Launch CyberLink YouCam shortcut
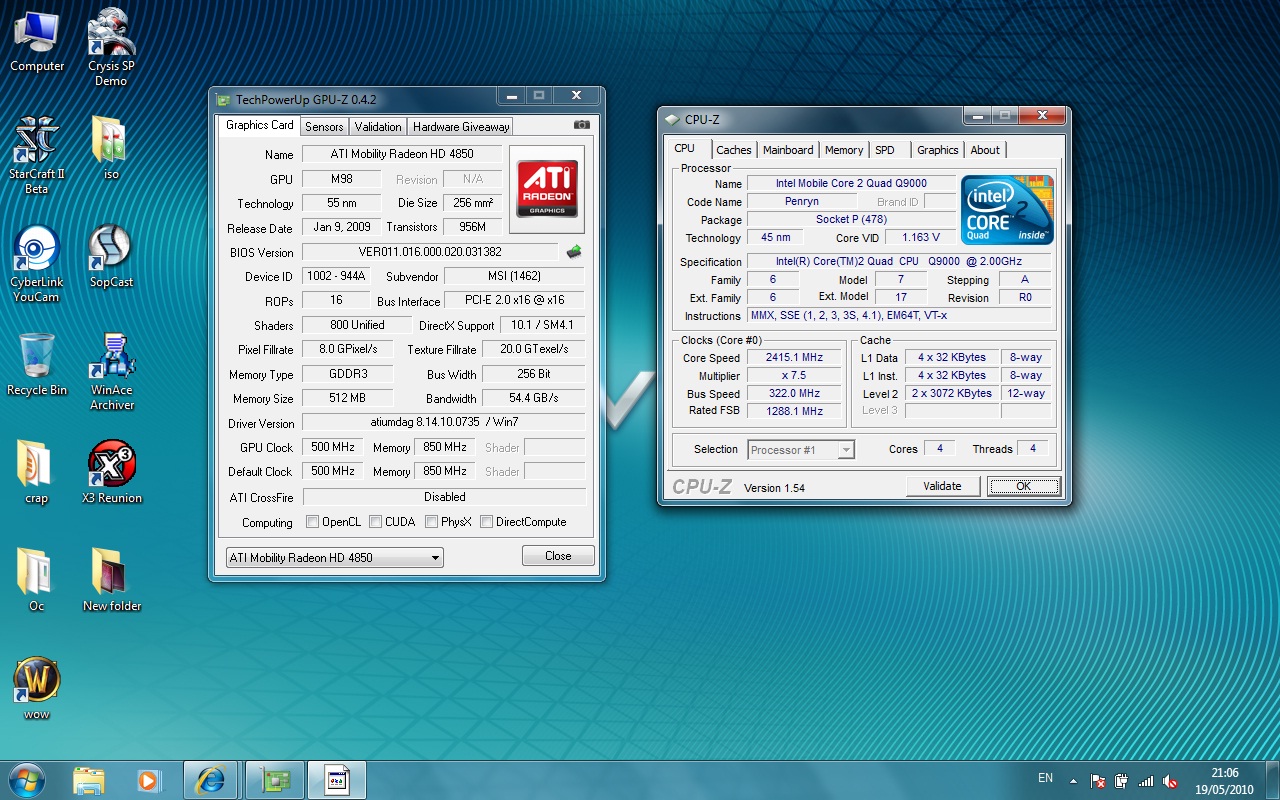 (37, 263)
